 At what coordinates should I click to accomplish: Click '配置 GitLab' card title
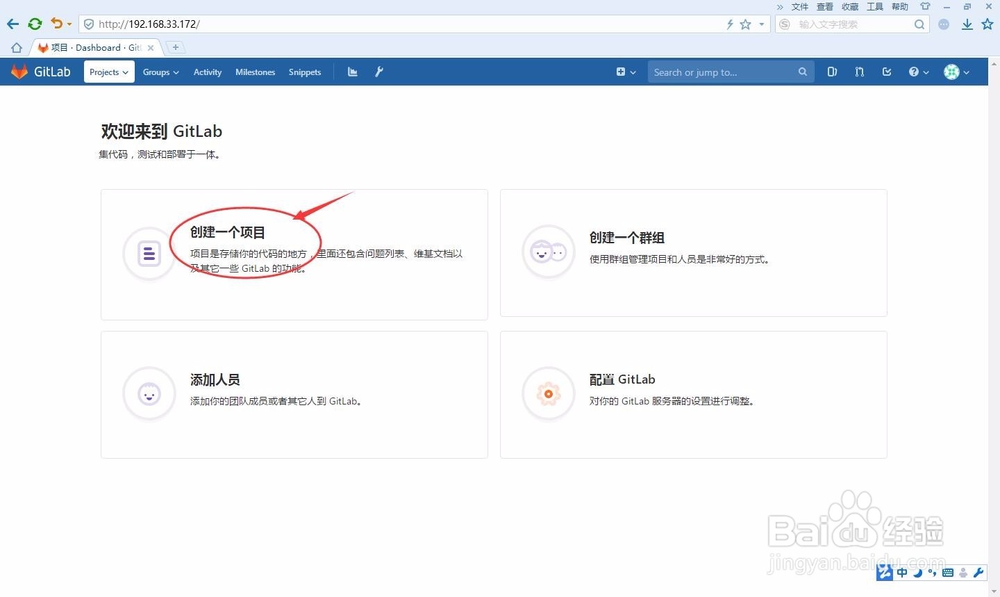[x=622, y=380]
